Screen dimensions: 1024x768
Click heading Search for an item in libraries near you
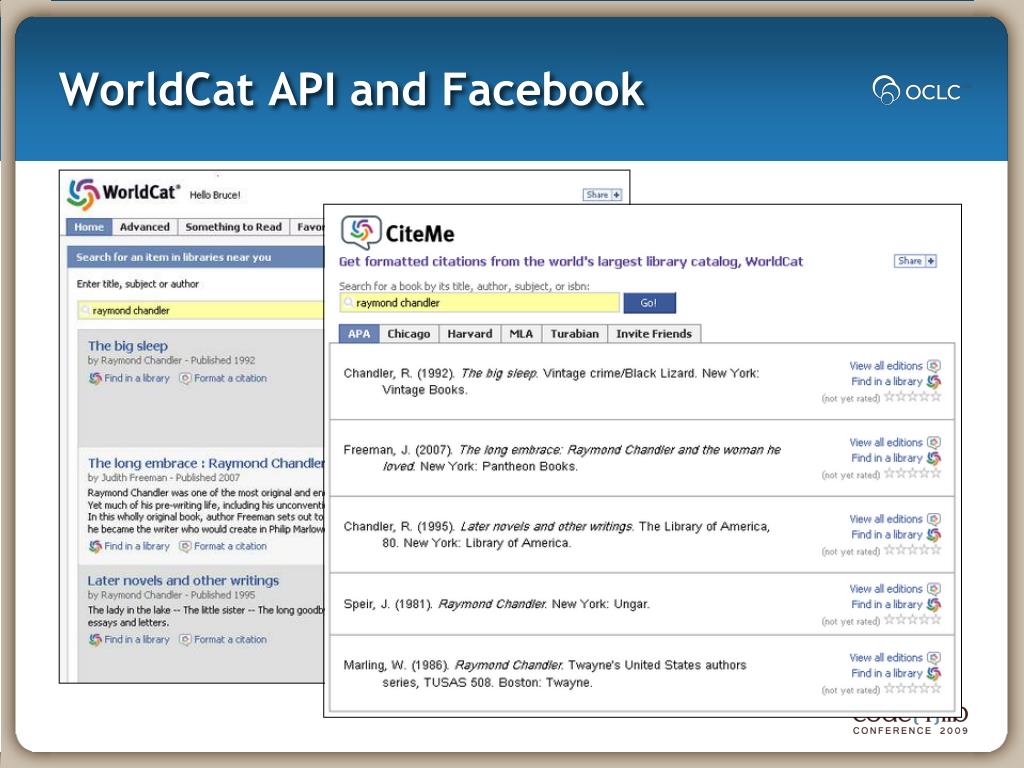(173, 257)
